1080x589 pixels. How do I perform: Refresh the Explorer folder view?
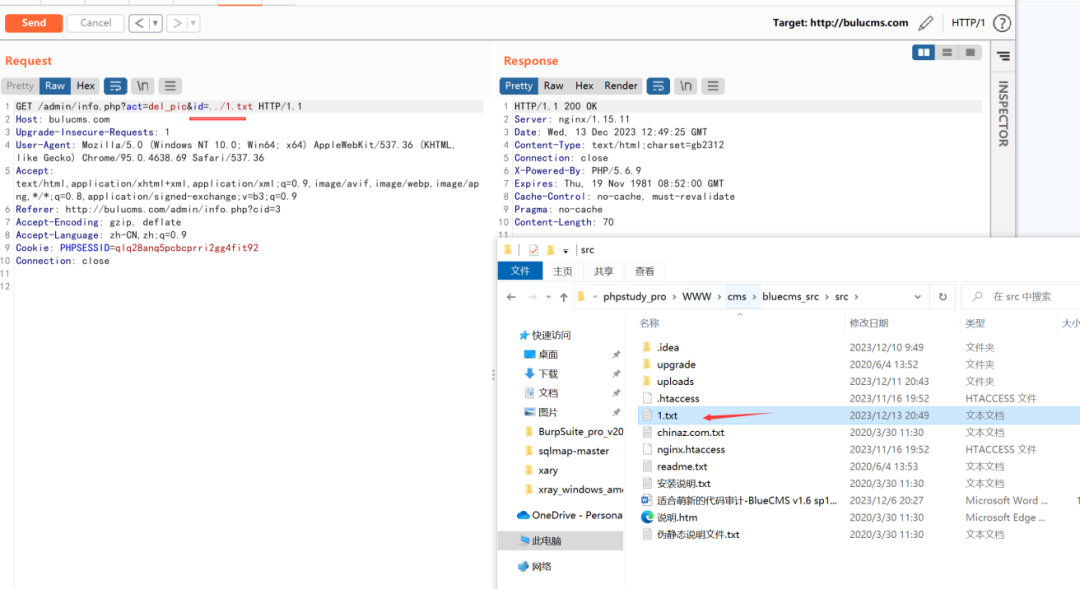[942, 297]
